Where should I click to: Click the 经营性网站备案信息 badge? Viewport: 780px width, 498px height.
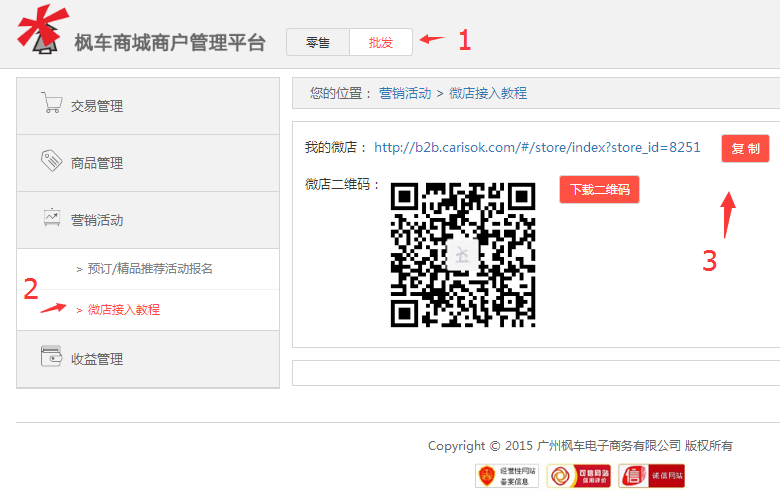click(507, 476)
